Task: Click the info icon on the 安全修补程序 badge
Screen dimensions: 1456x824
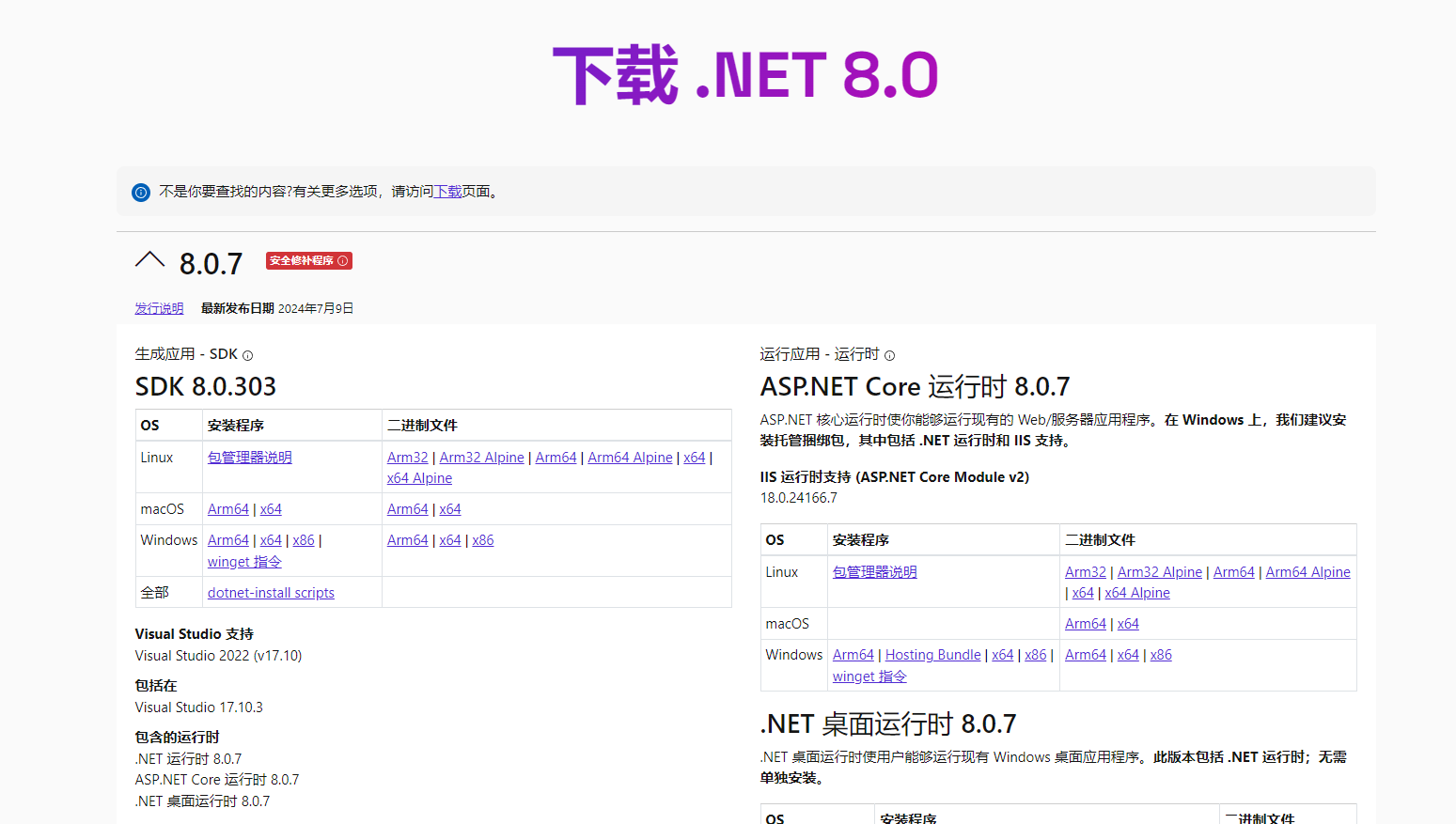Action: [x=344, y=260]
